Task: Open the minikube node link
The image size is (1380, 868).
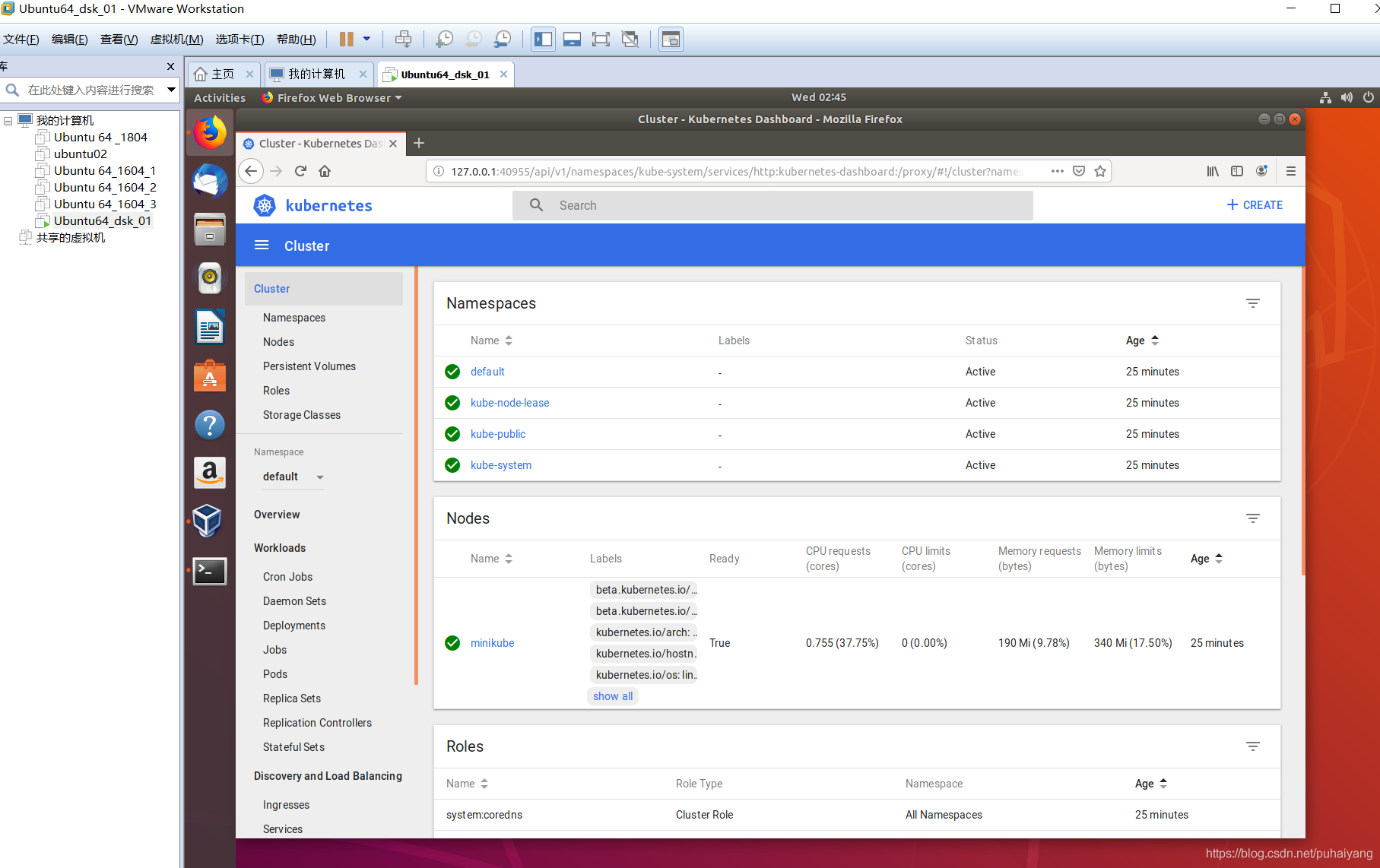Action: pyautogui.click(x=492, y=643)
